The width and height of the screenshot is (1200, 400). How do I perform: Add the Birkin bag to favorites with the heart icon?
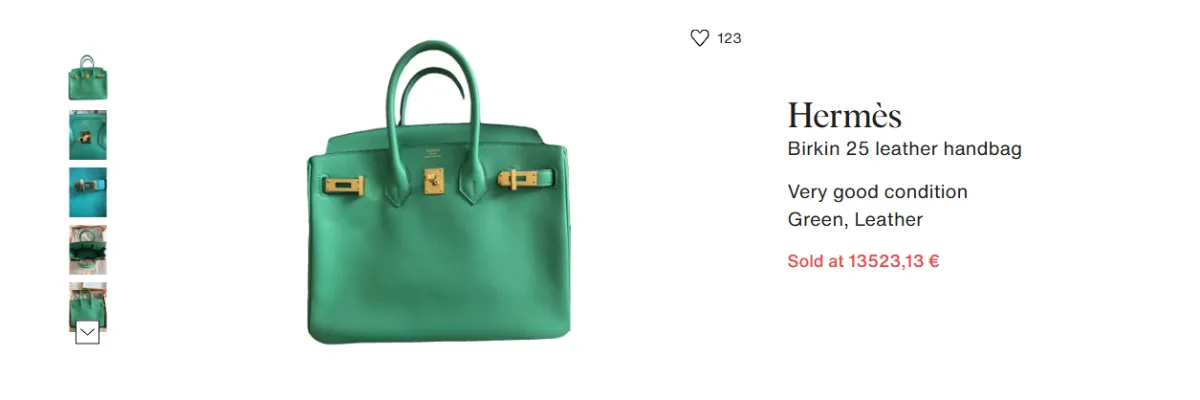pyautogui.click(x=699, y=38)
